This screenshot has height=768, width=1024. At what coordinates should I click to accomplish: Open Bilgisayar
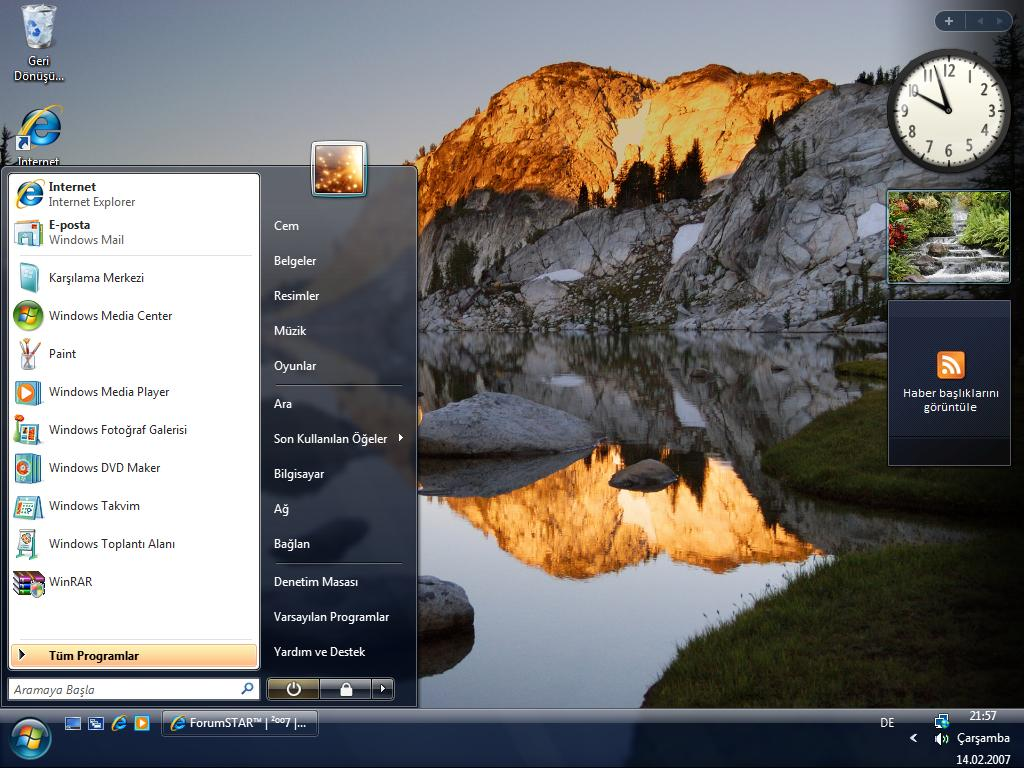coord(338,473)
